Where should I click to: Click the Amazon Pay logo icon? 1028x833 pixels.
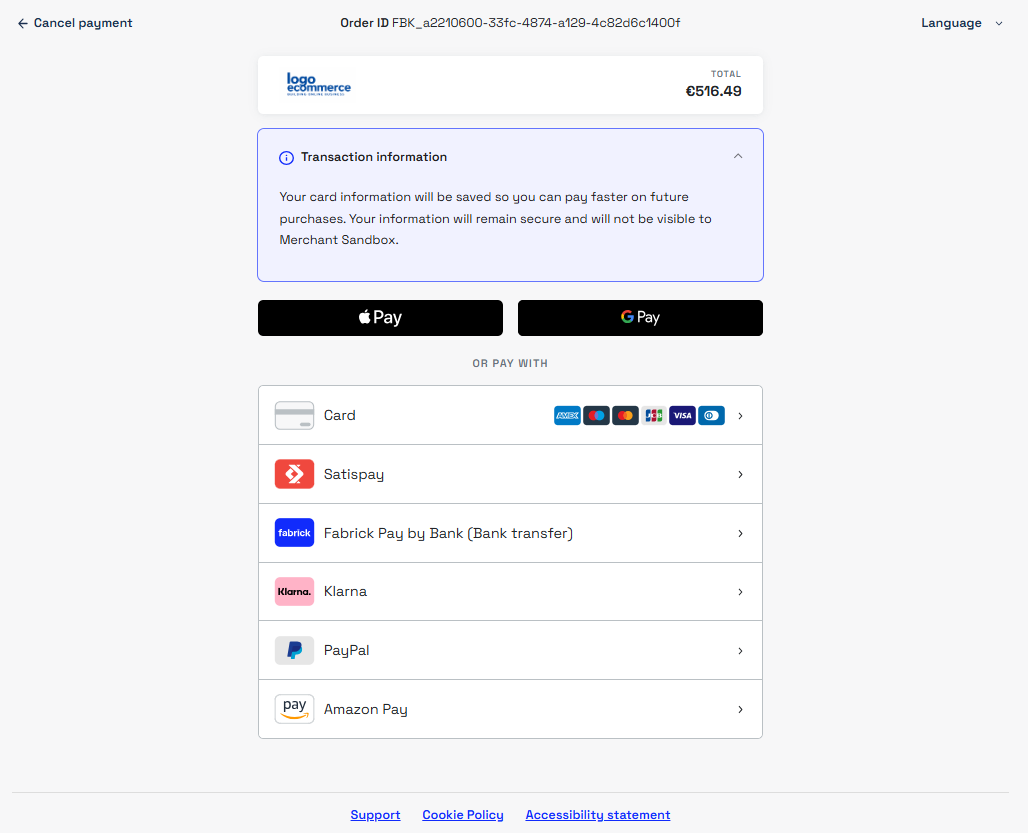tap(294, 709)
